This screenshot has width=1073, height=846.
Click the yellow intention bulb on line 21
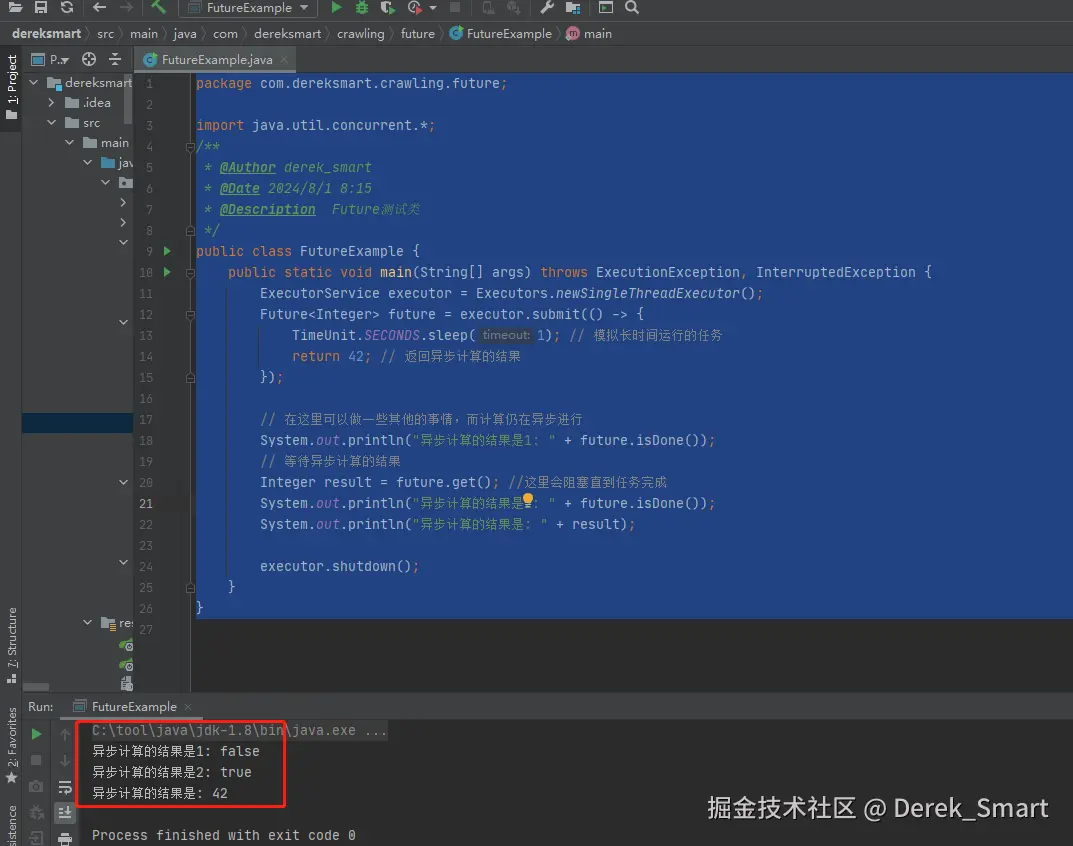(x=528, y=499)
